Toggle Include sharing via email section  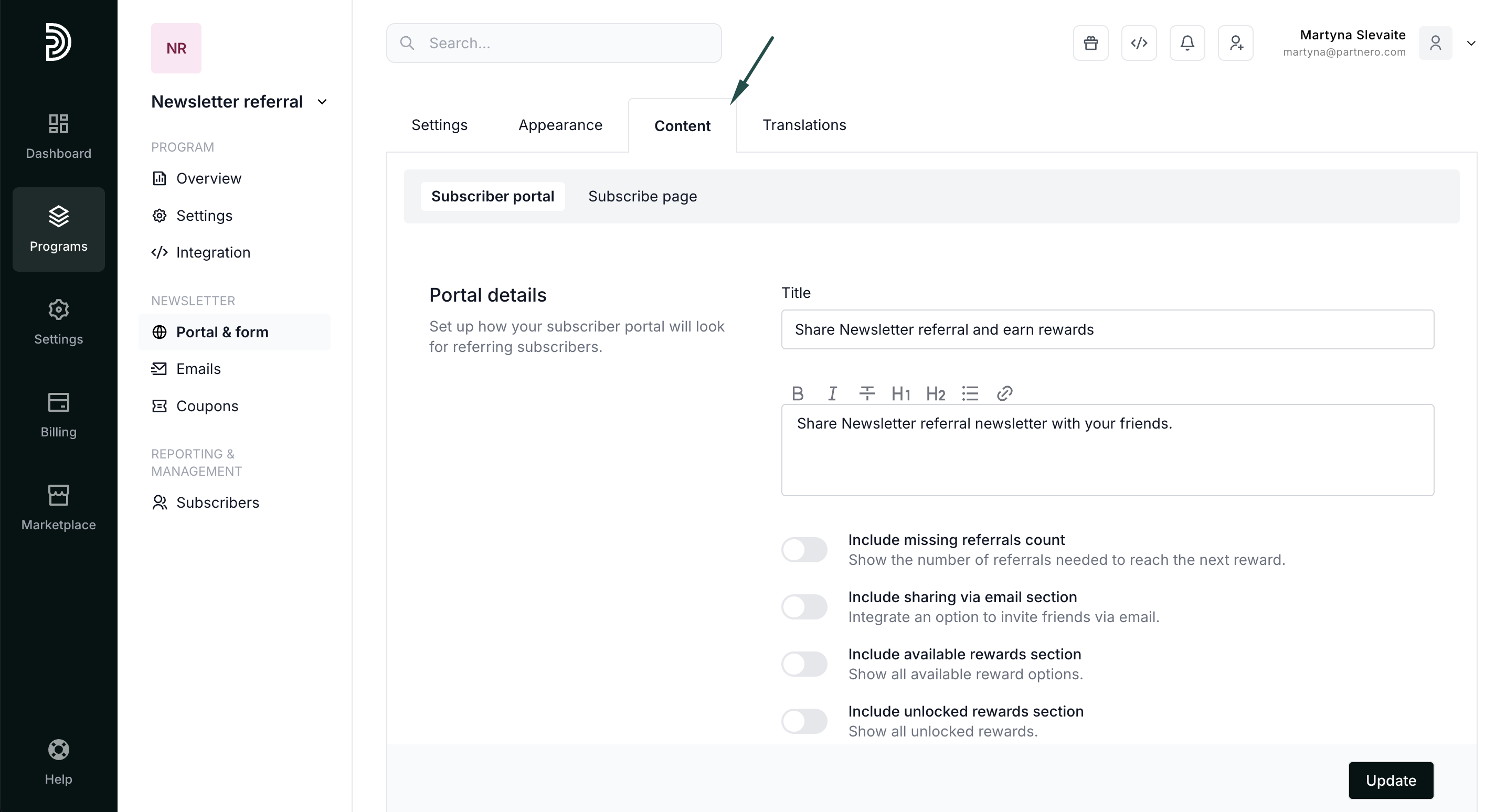point(804,607)
